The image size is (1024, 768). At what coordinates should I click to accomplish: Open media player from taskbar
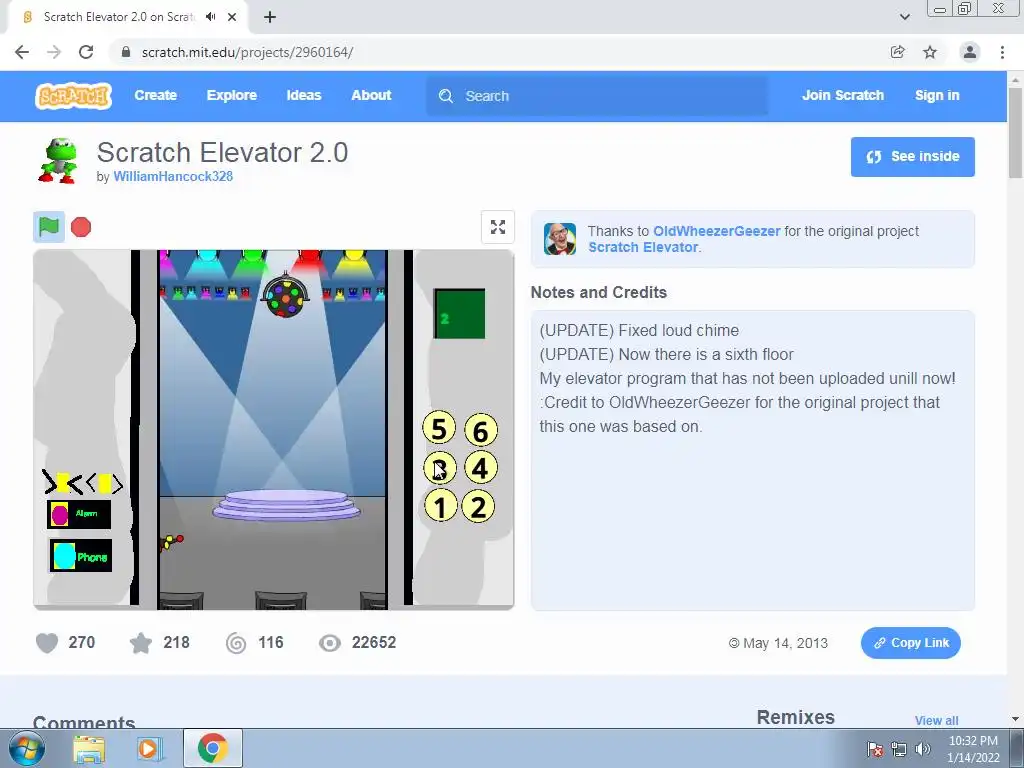pyautogui.click(x=149, y=748)
